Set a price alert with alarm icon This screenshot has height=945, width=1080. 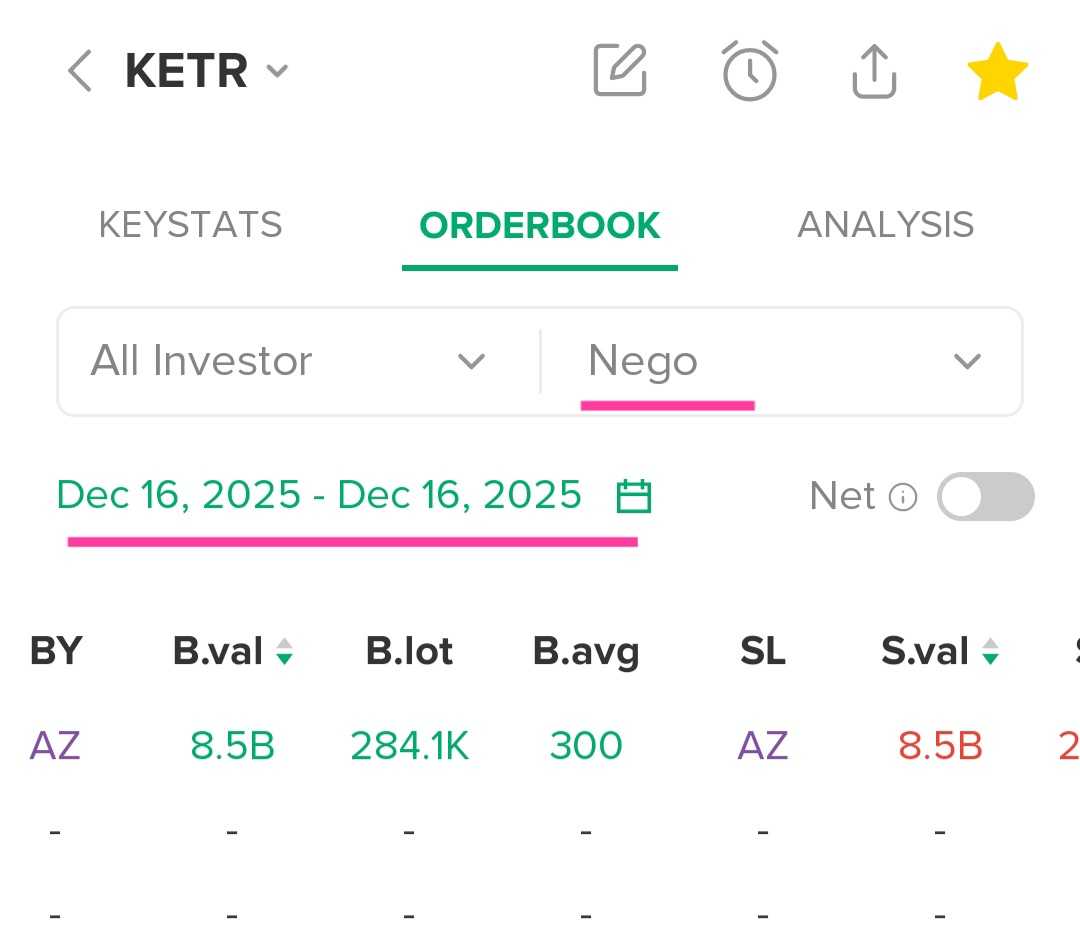(x=750, y=71)
